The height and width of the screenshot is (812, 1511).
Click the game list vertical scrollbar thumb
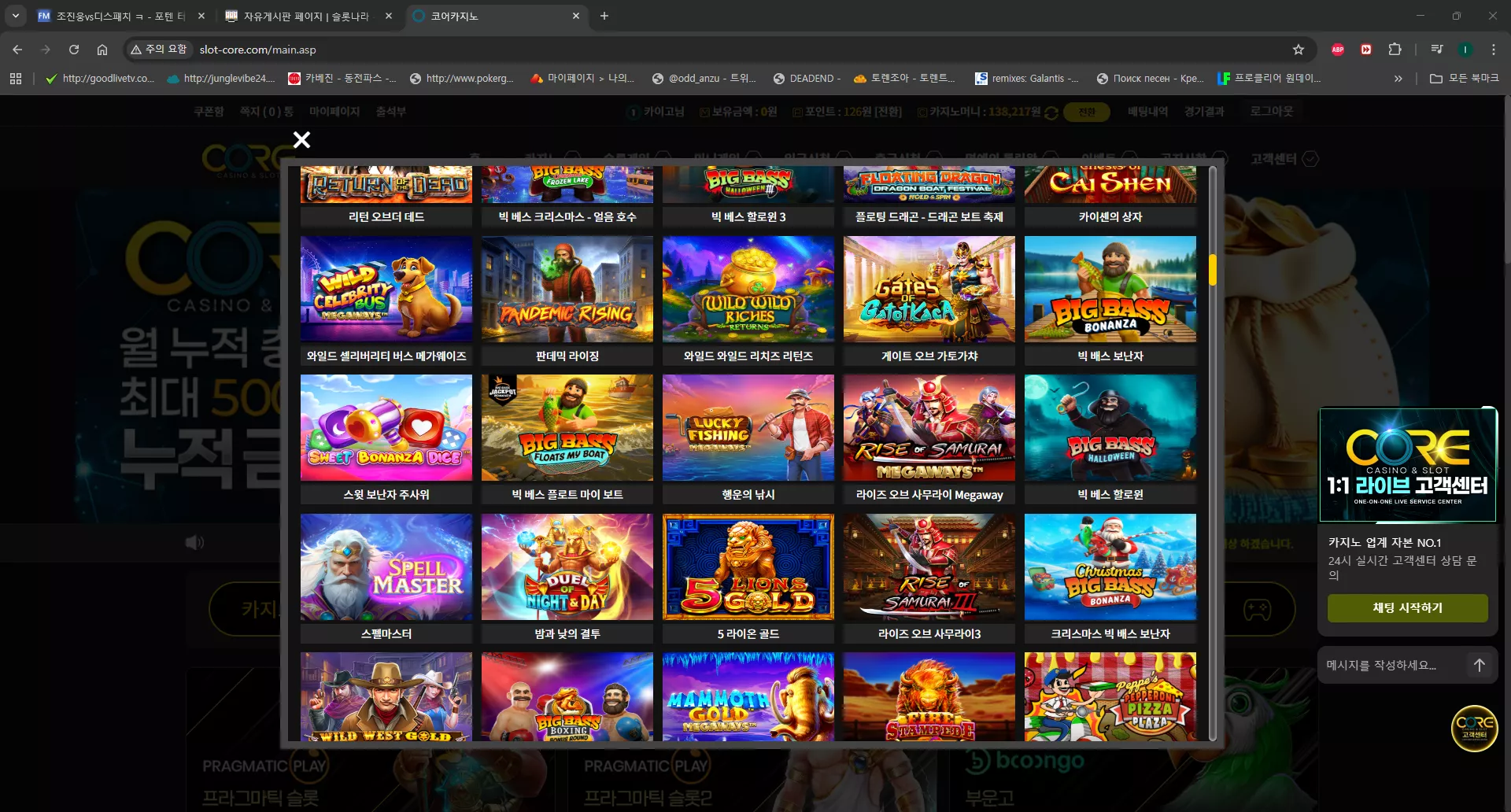pos(1213,270)
